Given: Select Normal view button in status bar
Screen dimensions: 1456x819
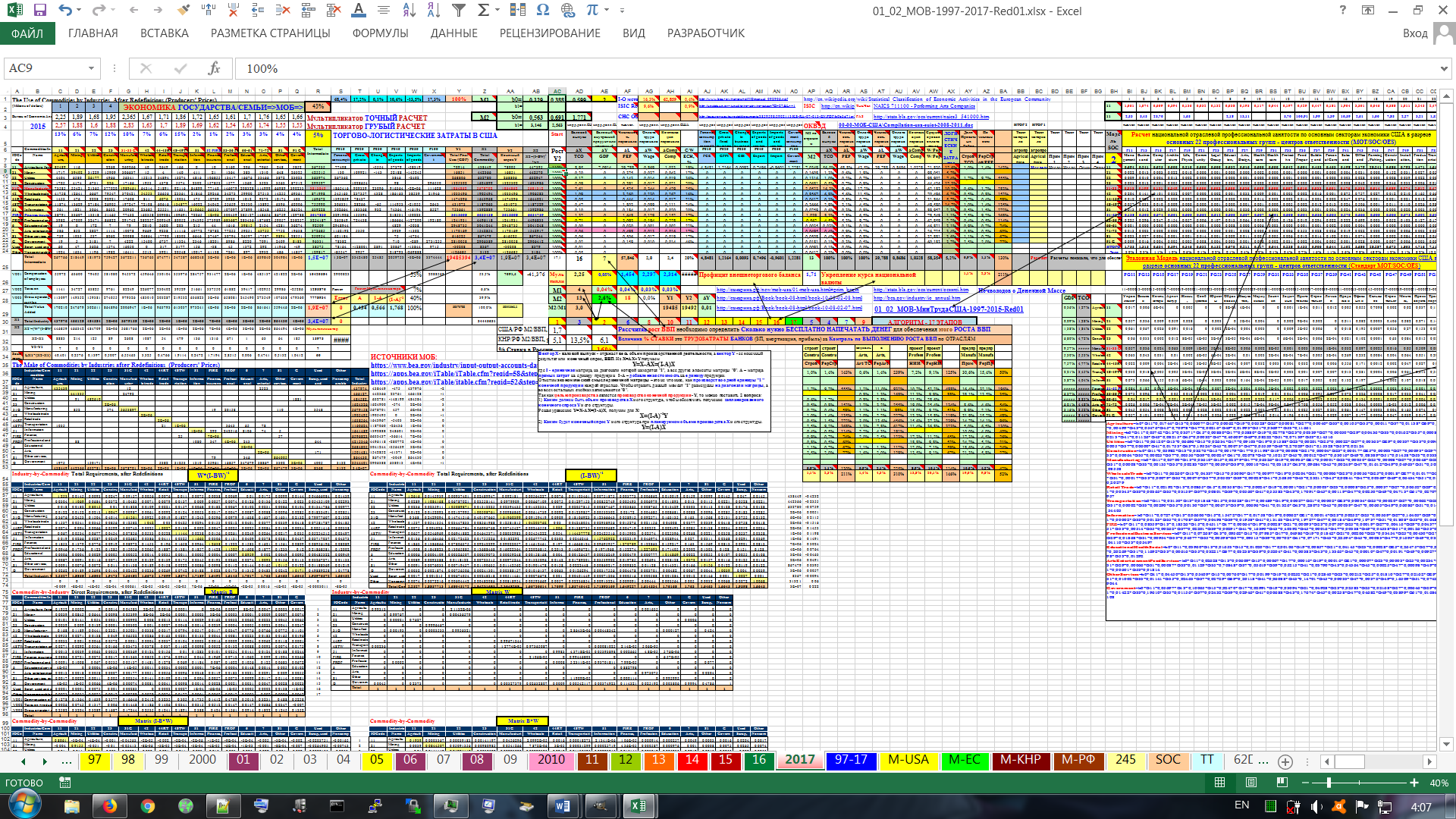Looking at the screenshot, I should (x=1219, y=783).
